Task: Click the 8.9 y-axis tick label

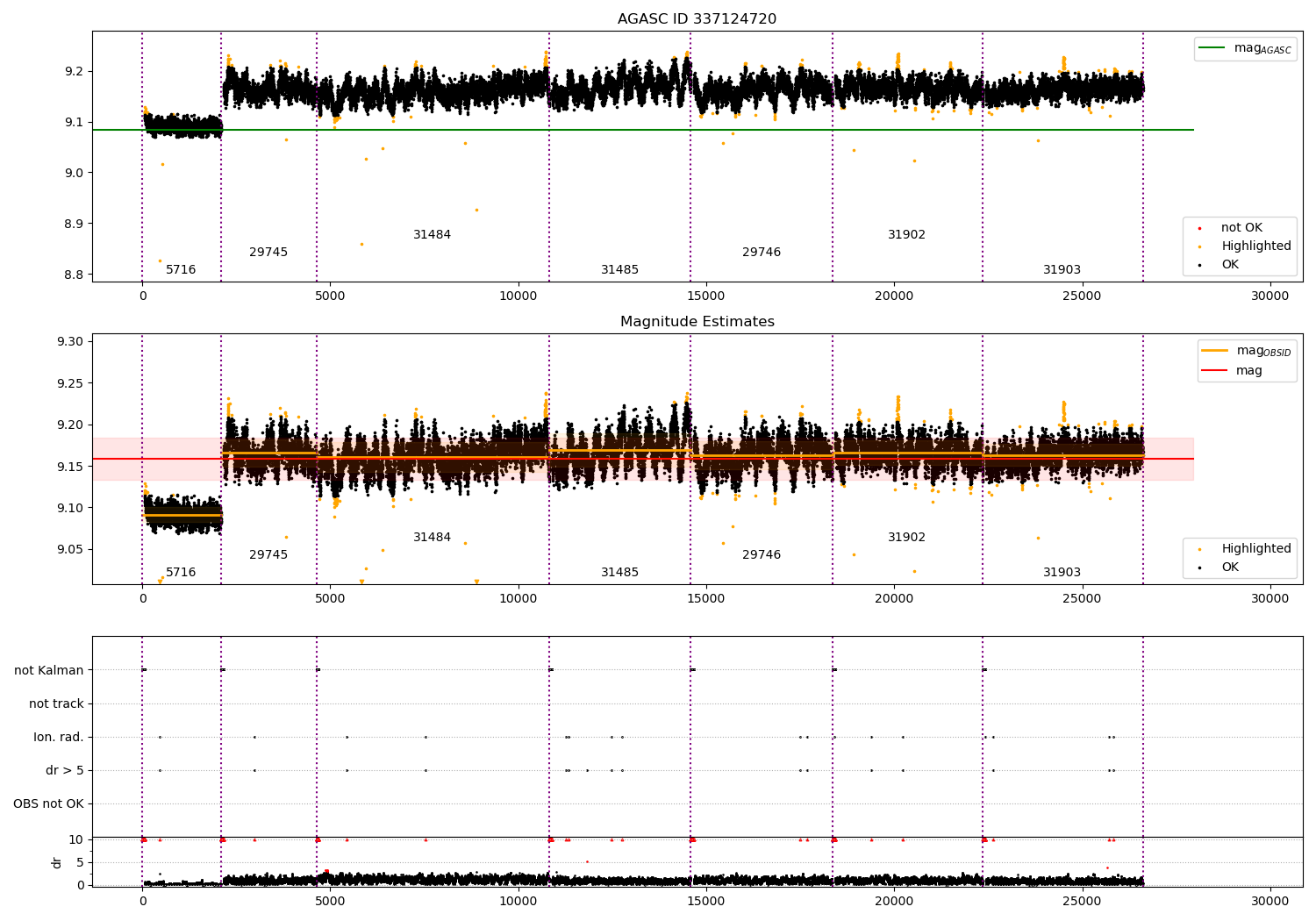Action: pos(74,224)
